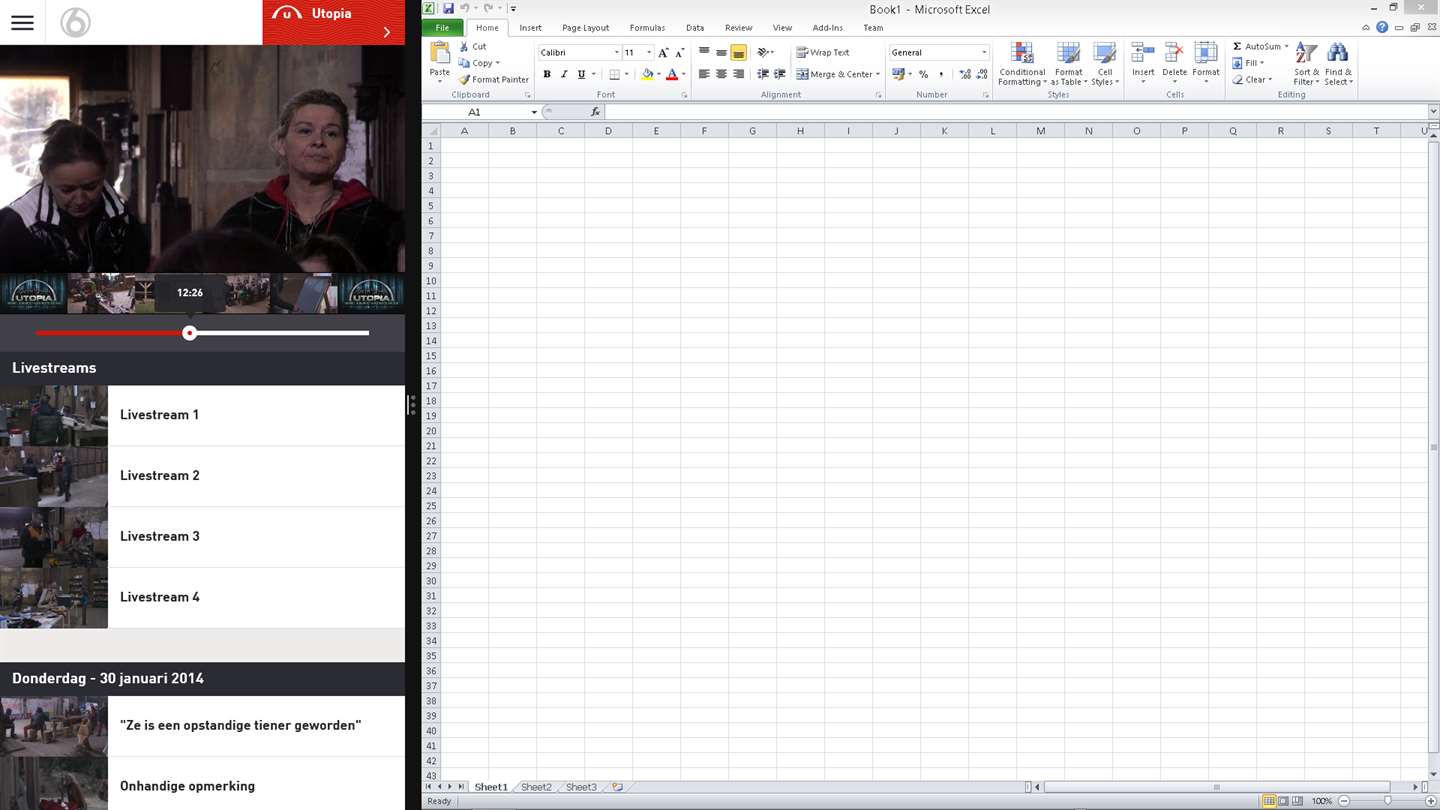Click the formula bar input field
1440x810 pixels.
pos(1015,112)
